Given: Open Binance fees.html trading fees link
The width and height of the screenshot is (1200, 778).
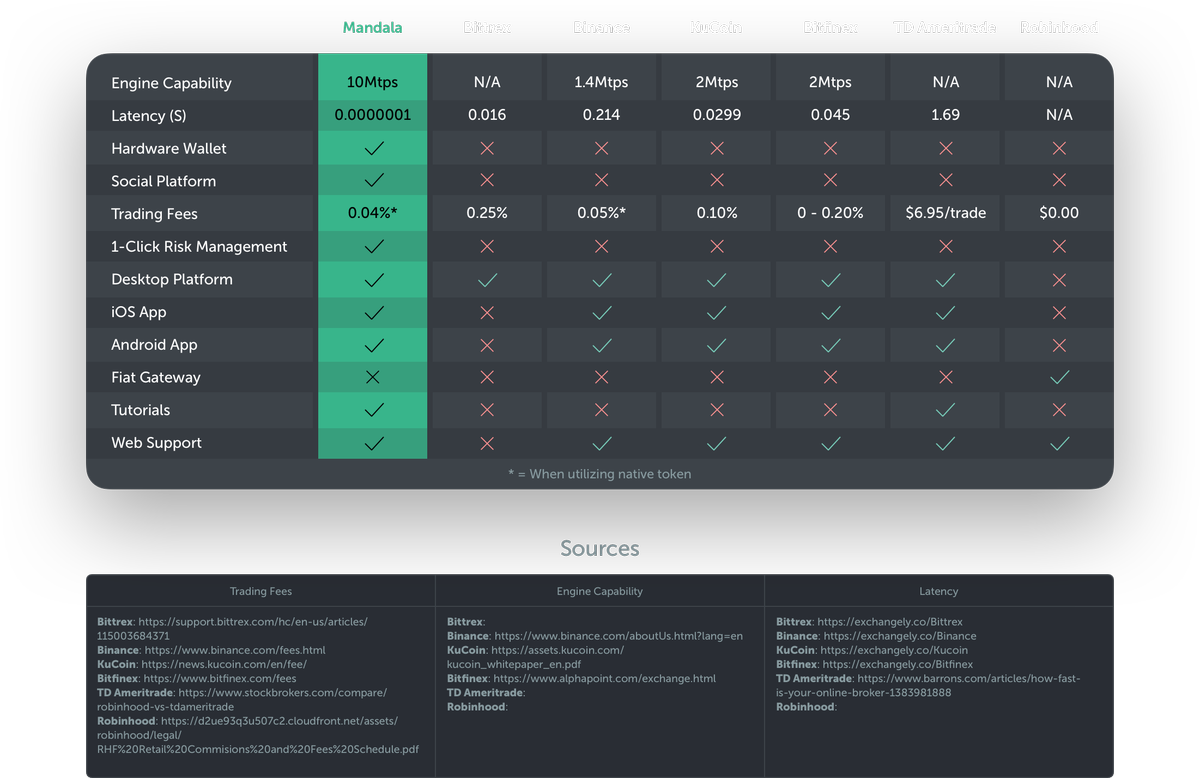Looking at the screenshot, I should pyautogui.click(x=235, y=650).
